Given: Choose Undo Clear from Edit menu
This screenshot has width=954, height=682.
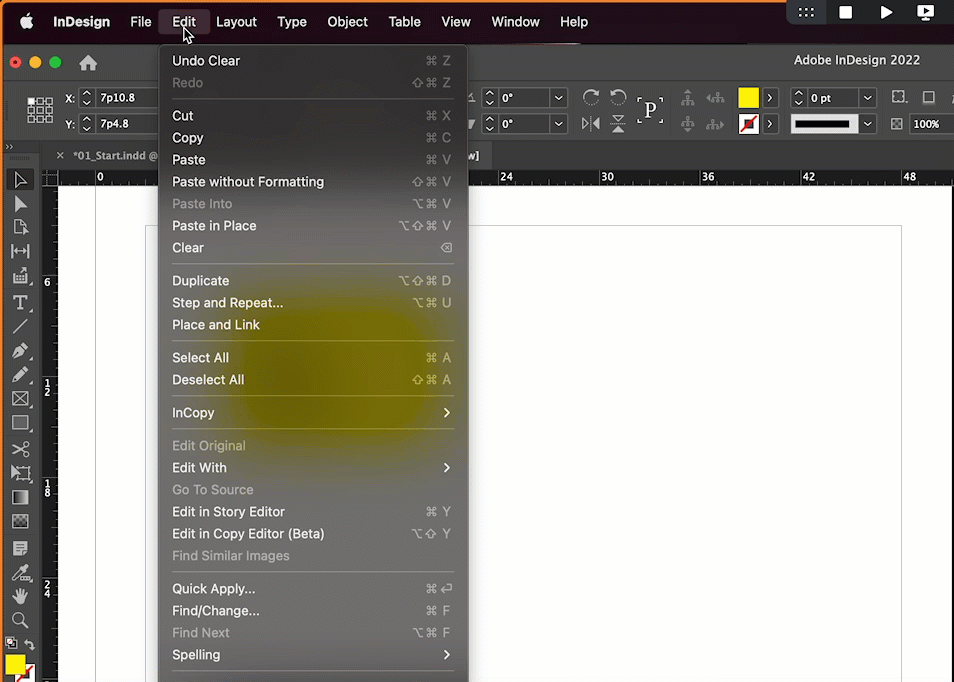Looking at the screenshot, I should [x=313, y=61].
